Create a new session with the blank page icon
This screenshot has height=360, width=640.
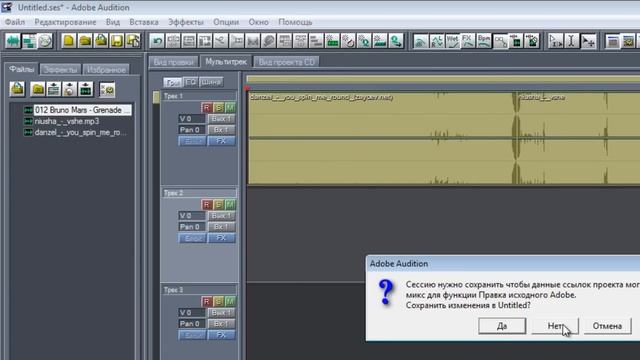[69, 41]
